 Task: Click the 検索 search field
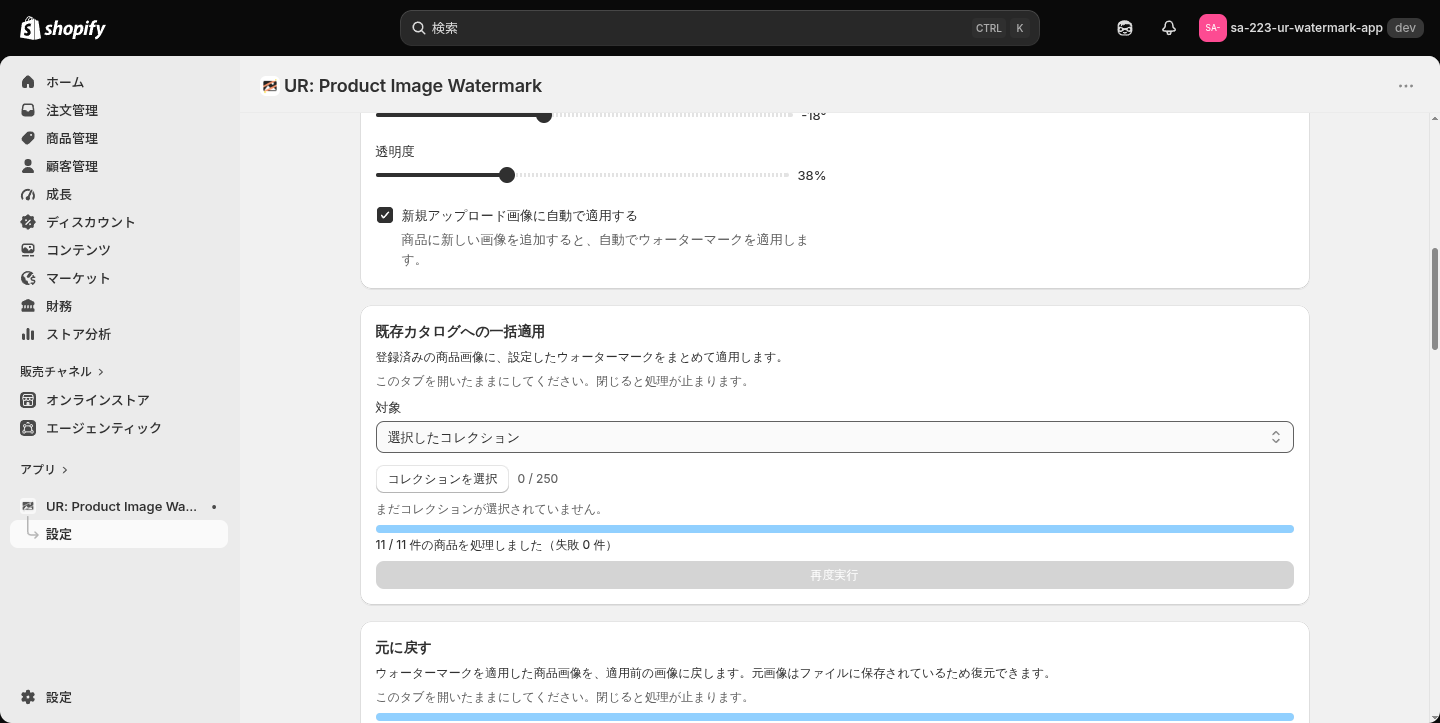click(x=720, y=28)
